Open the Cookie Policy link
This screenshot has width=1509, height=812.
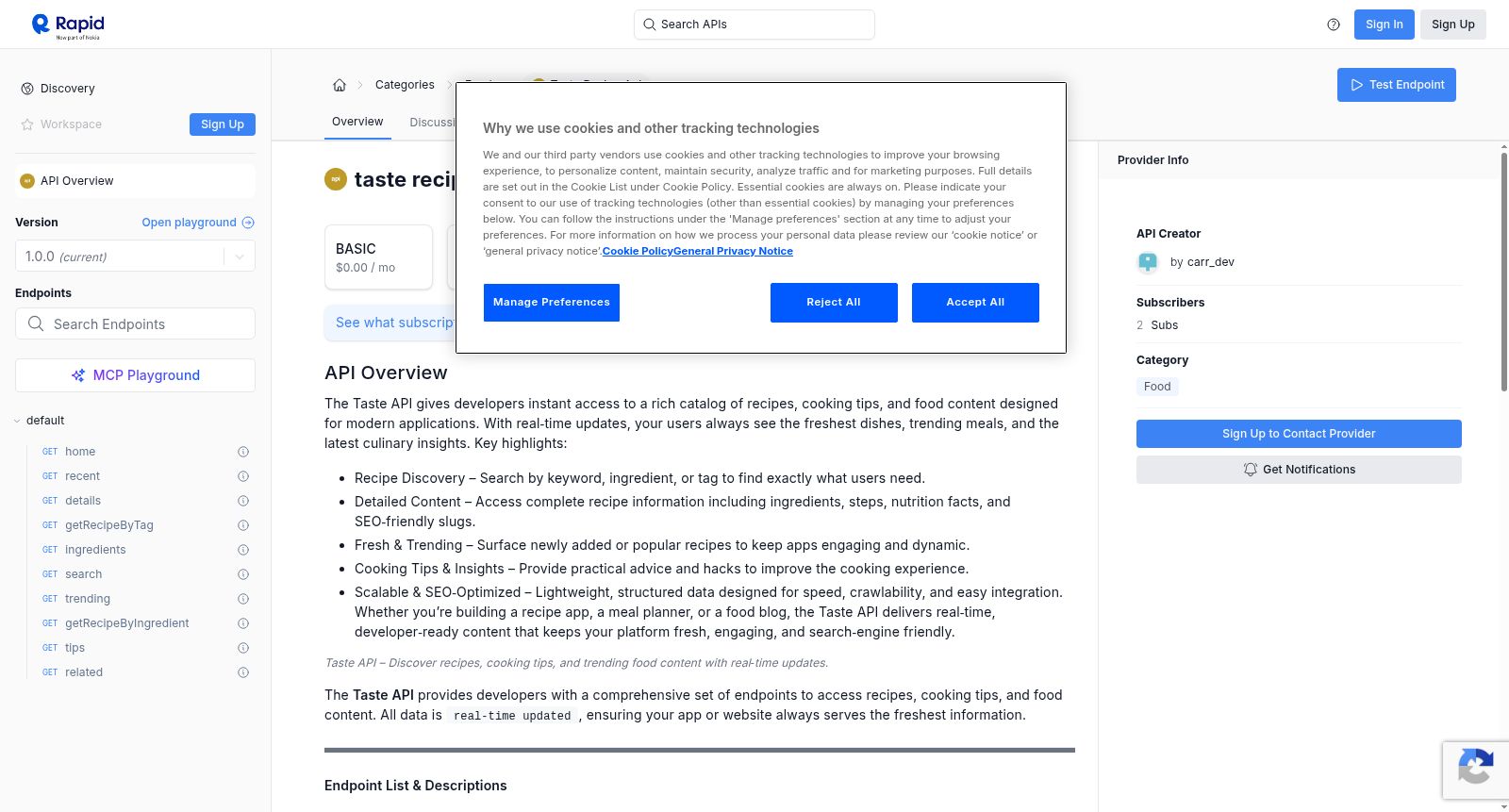(638, 251)
